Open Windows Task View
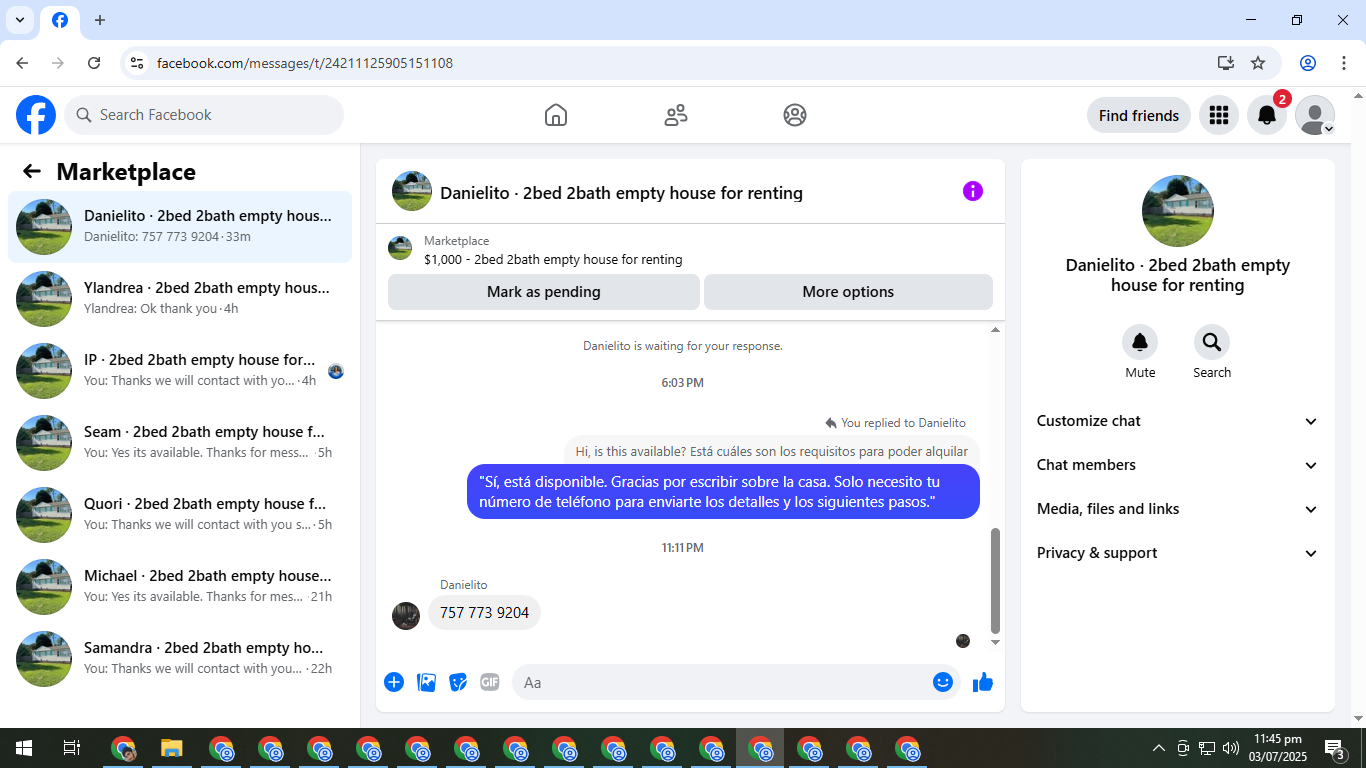This screenshot has height=768, width=1366. pos(72,748)
